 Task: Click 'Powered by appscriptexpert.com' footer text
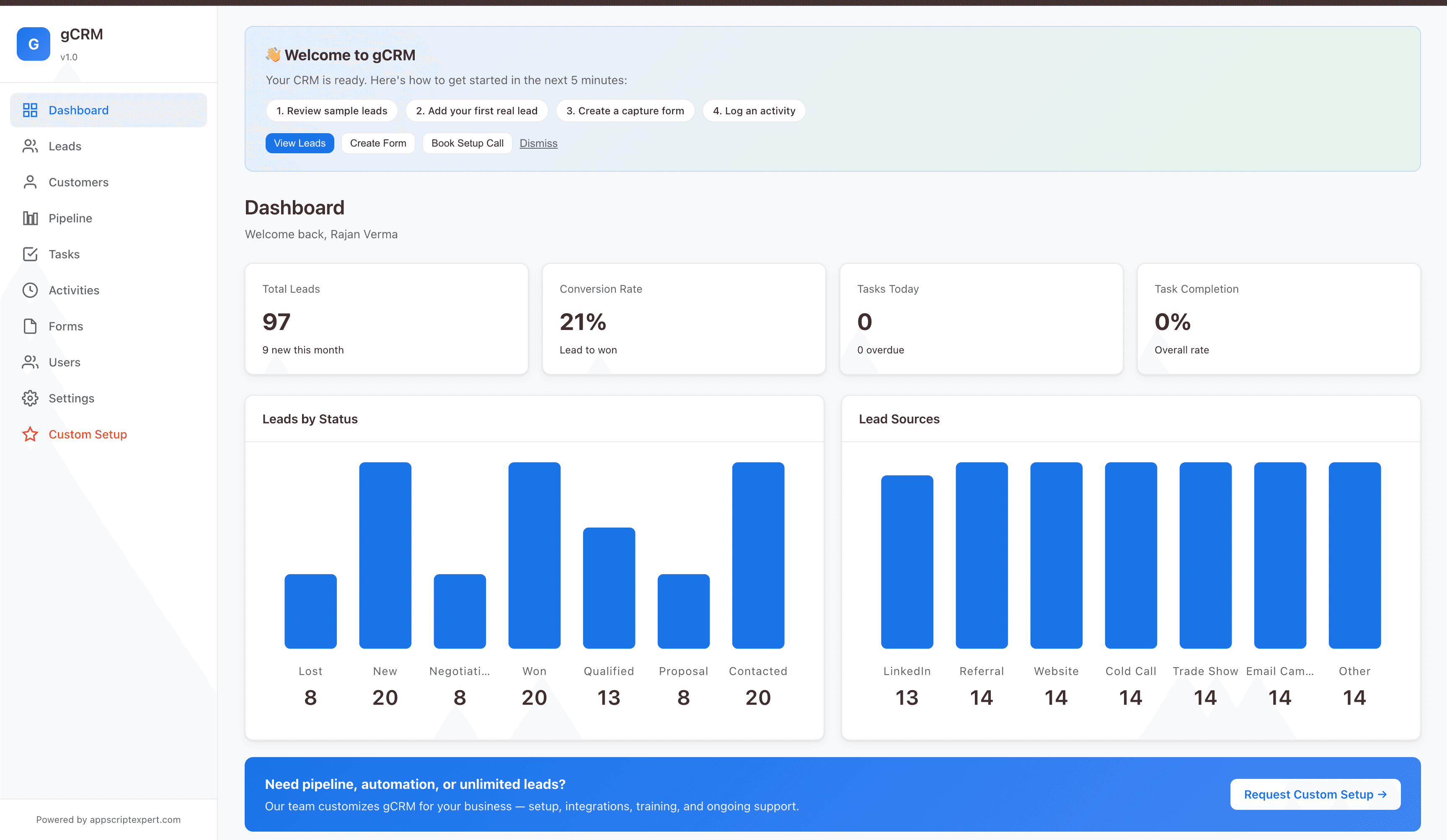[x=109, y=819]
